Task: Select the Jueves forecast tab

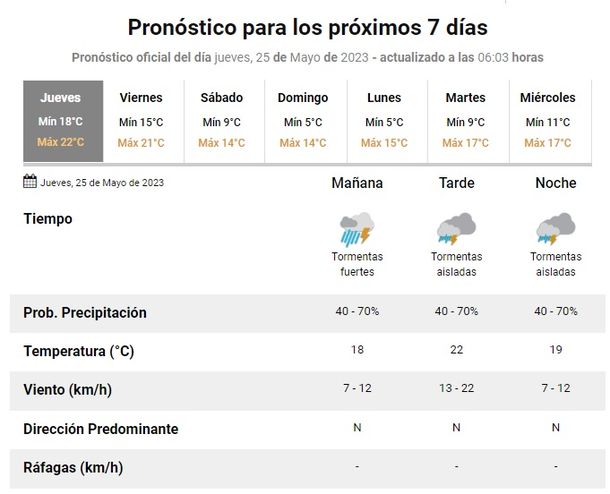Action: tap(61, 120)
